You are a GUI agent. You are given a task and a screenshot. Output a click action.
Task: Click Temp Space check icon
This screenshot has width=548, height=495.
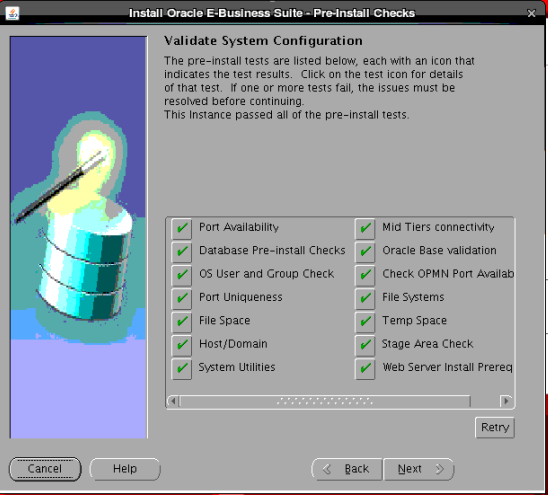click(x=365, y=322)
